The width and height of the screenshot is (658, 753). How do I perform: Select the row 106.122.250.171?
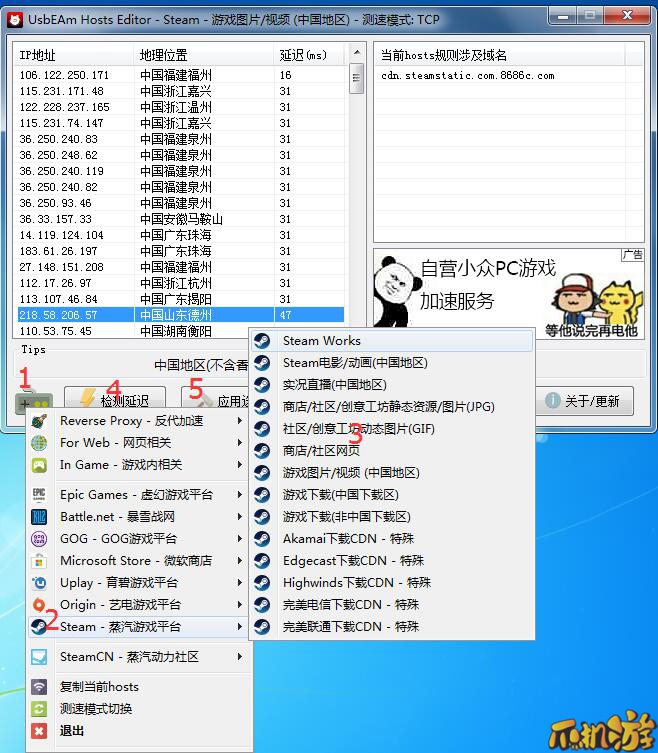point(181,75)
